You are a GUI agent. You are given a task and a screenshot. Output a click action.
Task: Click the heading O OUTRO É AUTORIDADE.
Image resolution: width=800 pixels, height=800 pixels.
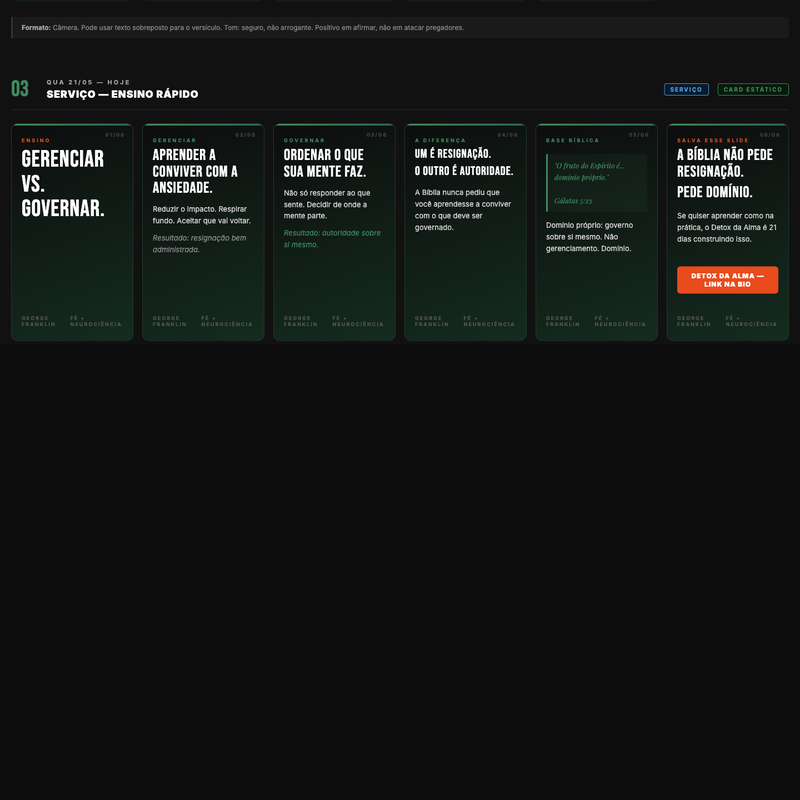tap(464, 171)
